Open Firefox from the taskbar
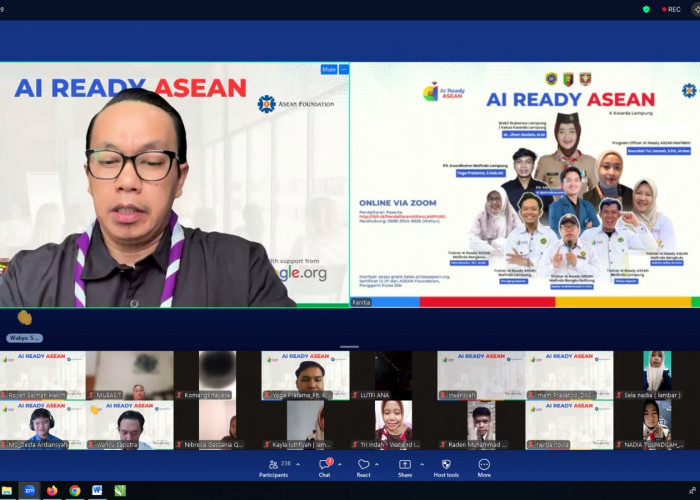Screen dimensions: 700x500 coord(52,491)
